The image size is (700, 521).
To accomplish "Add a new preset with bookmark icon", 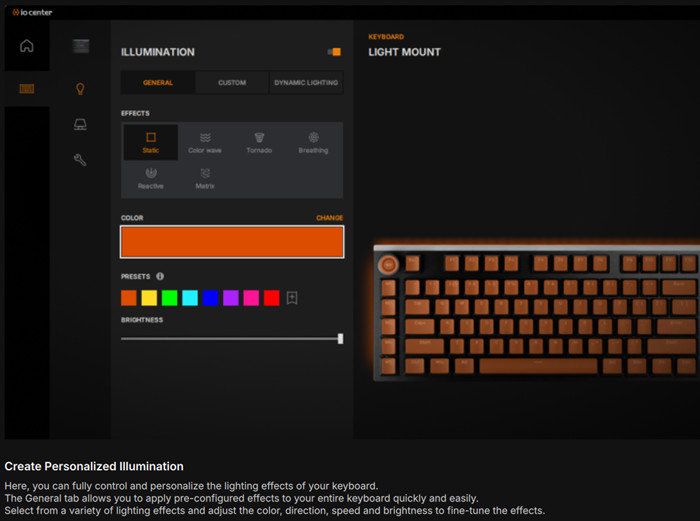I will click(x=292, y=298).
